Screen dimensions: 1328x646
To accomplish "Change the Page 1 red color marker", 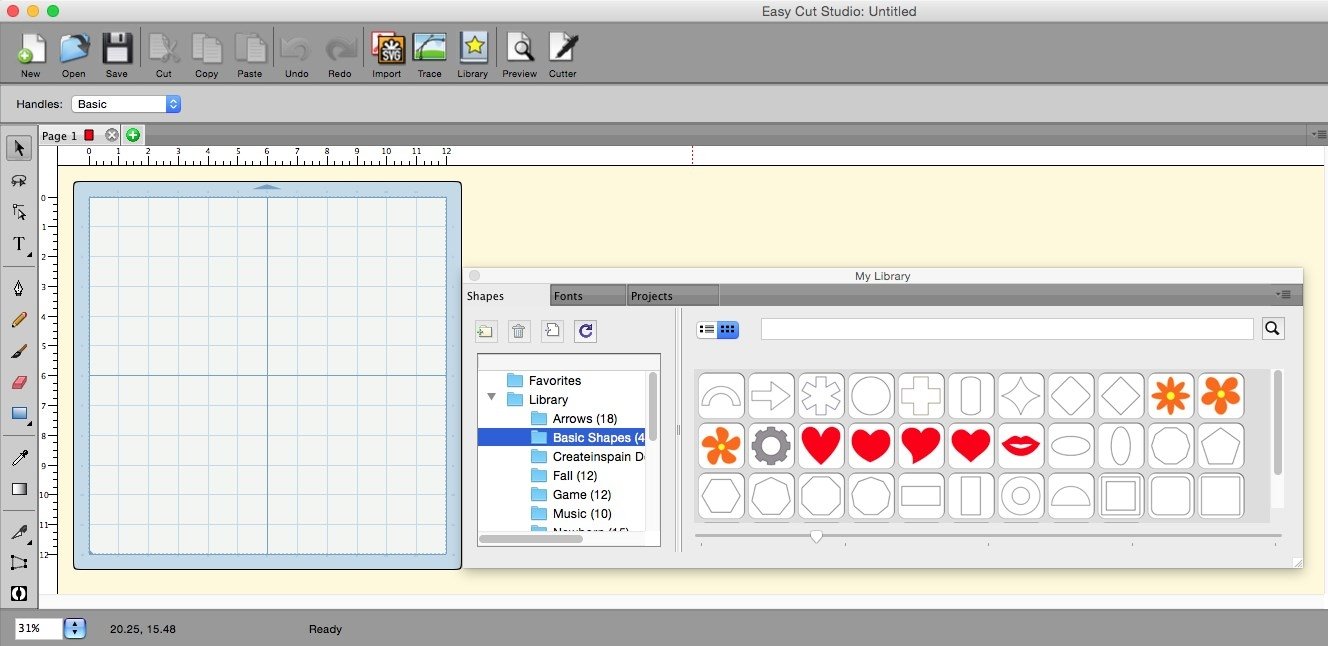I will click(x=89, y=135).
